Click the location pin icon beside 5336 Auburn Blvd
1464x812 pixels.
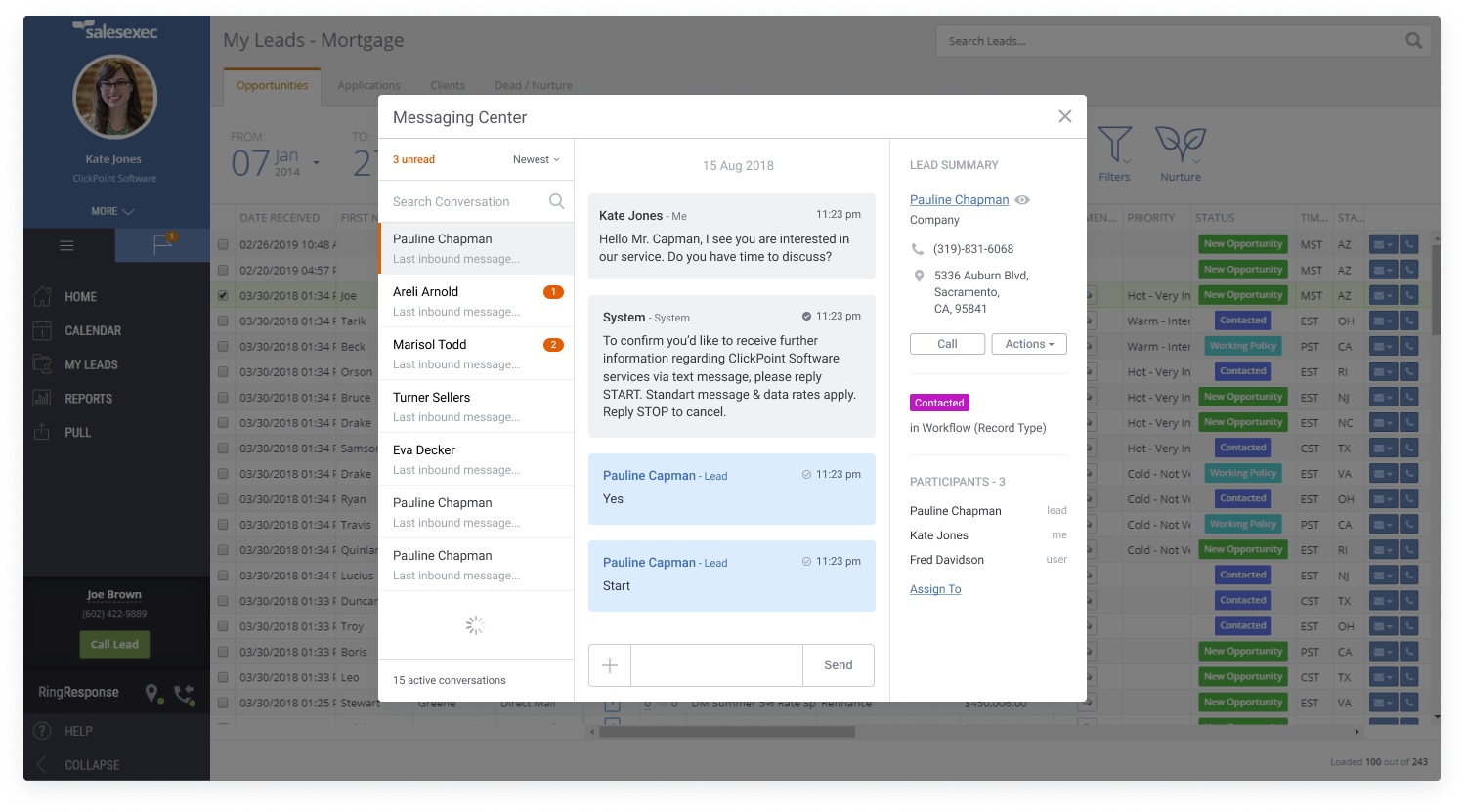(x=919, y=276)
